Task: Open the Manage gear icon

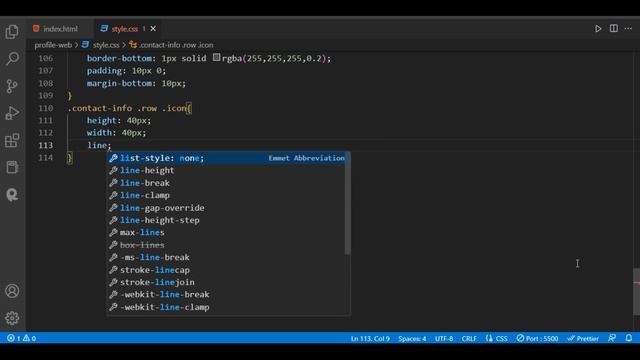Action: [12, 318]
